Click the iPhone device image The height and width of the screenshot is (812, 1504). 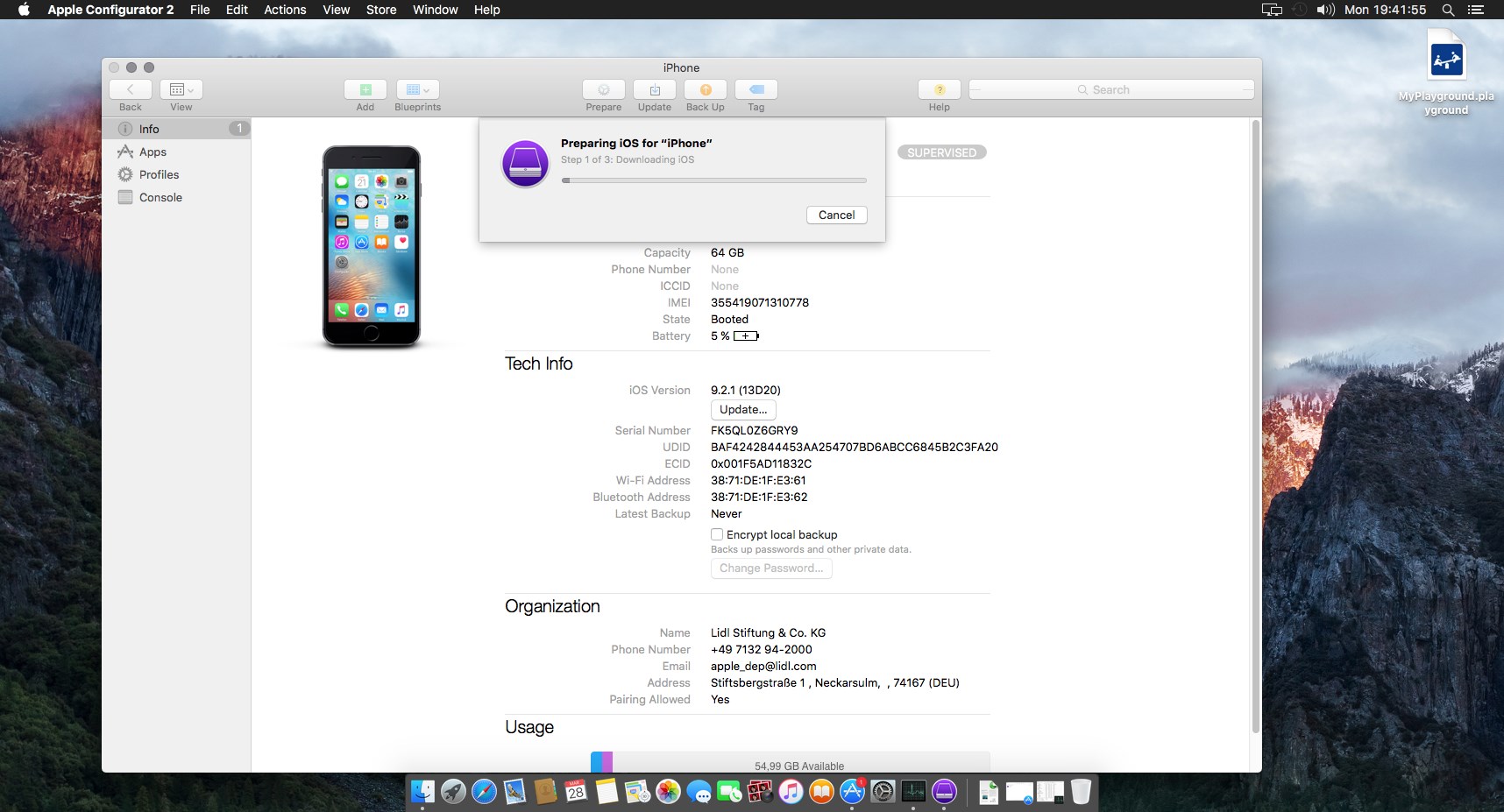click(x=372, y=246)
